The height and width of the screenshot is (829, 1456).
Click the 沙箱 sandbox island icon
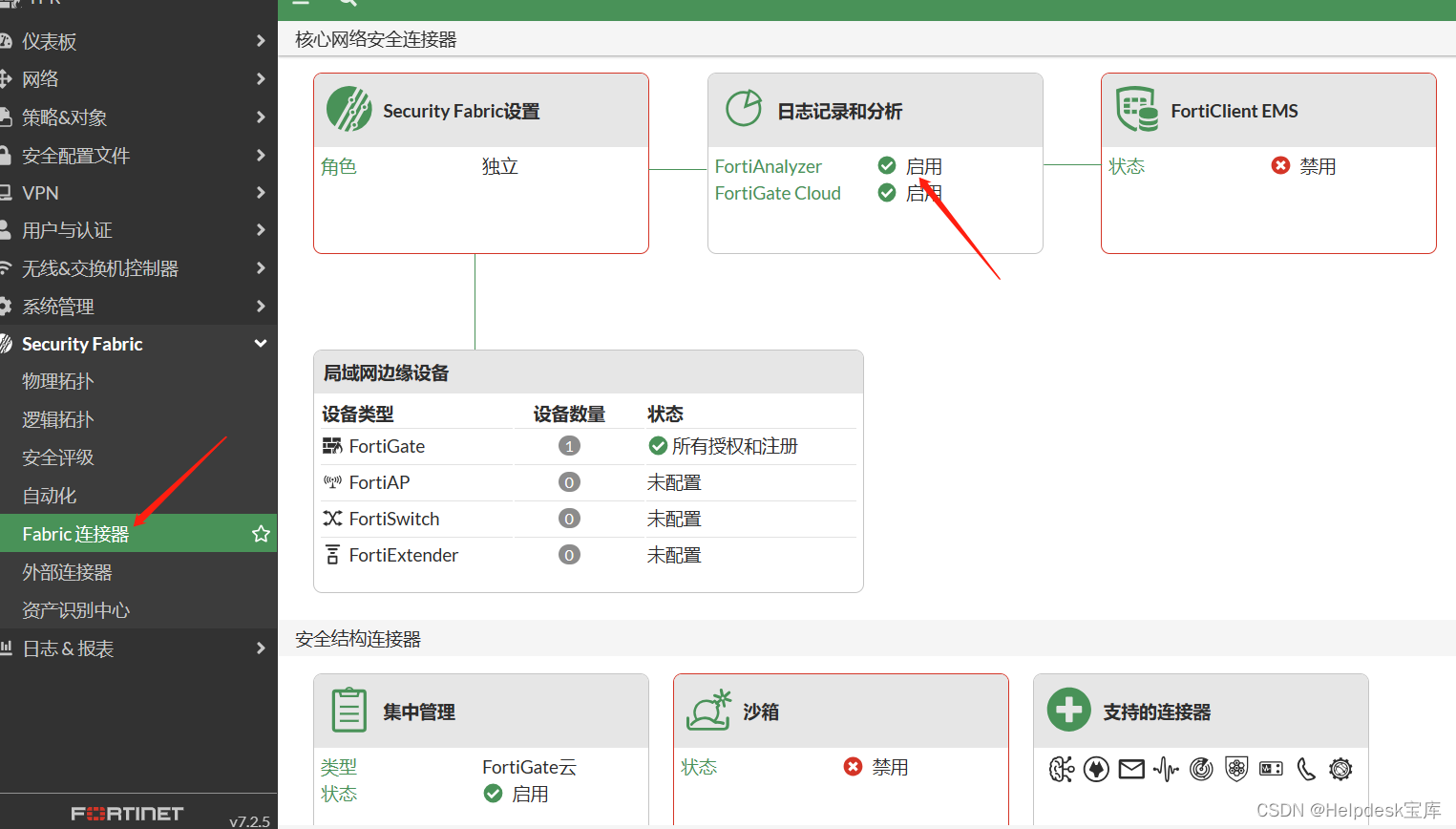click(709, 710)
